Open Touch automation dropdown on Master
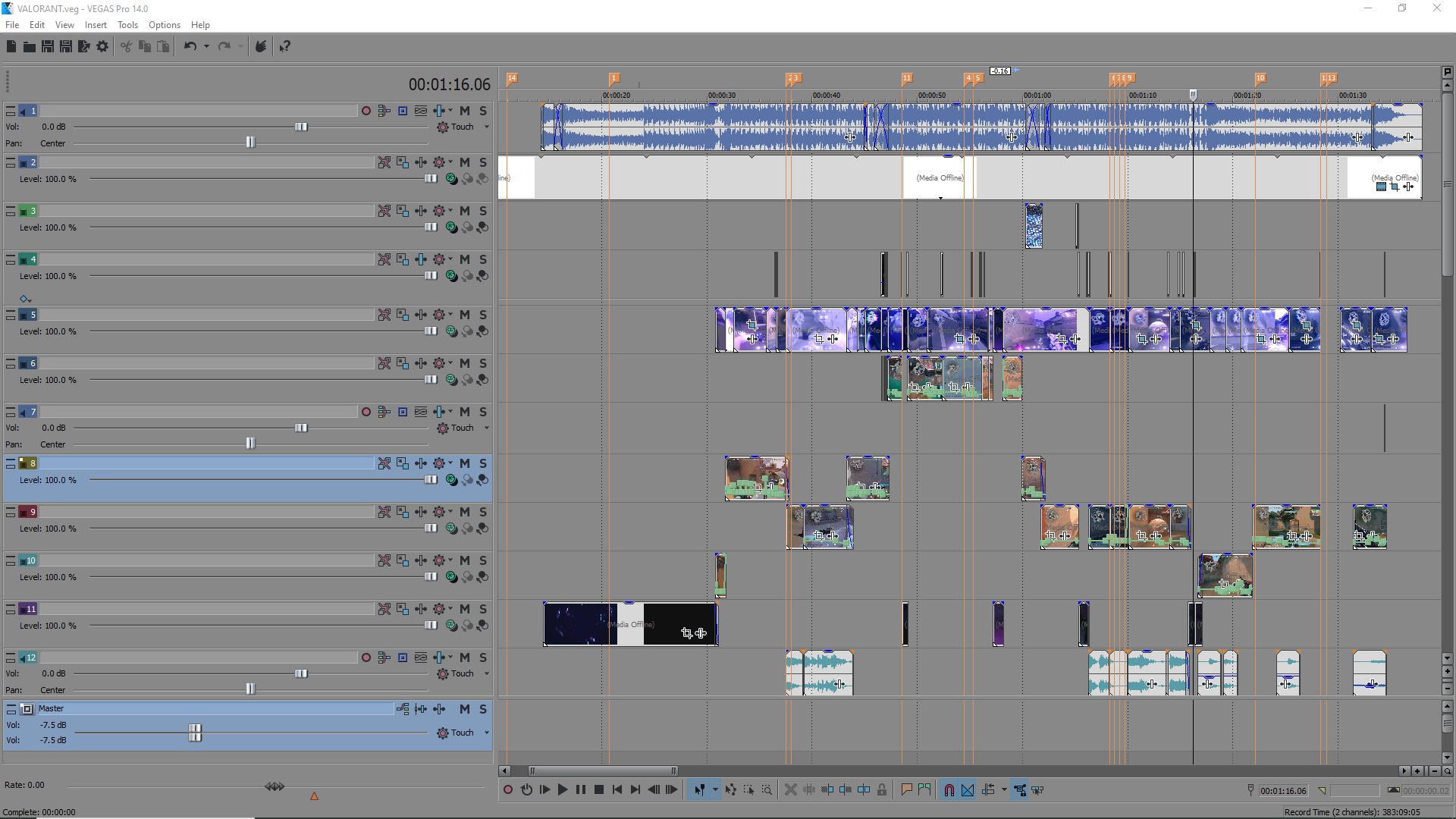1456x819 pixels. point(486,733)
